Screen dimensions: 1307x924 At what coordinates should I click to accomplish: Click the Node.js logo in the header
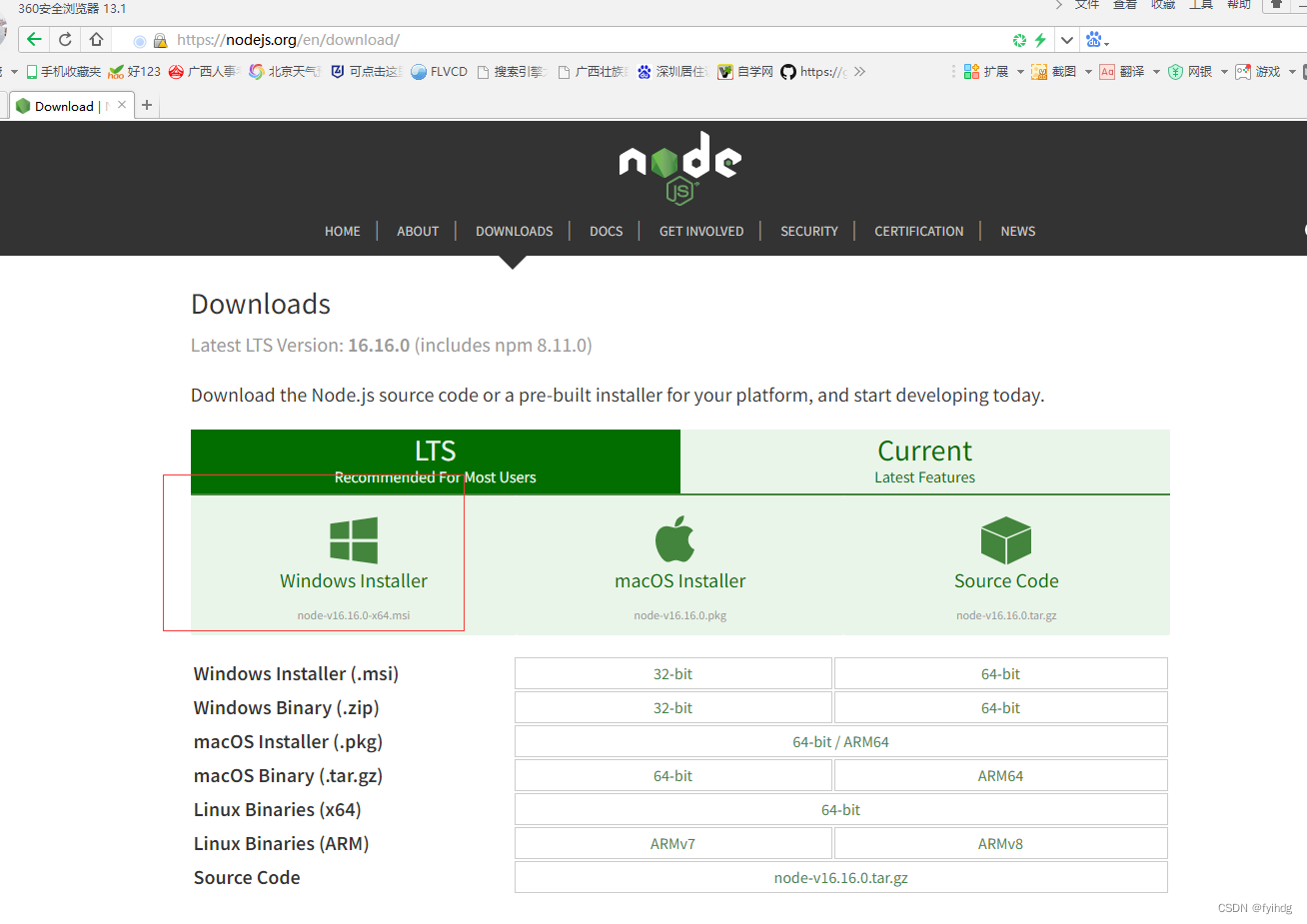pyautogui.click(x=679, y=167)
